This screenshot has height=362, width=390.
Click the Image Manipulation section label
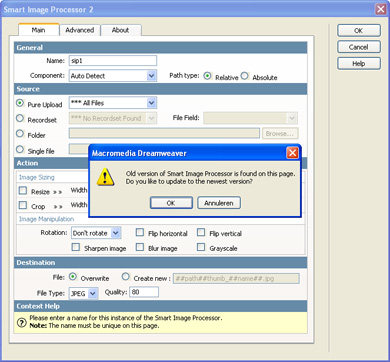click(x=46, y=219)
